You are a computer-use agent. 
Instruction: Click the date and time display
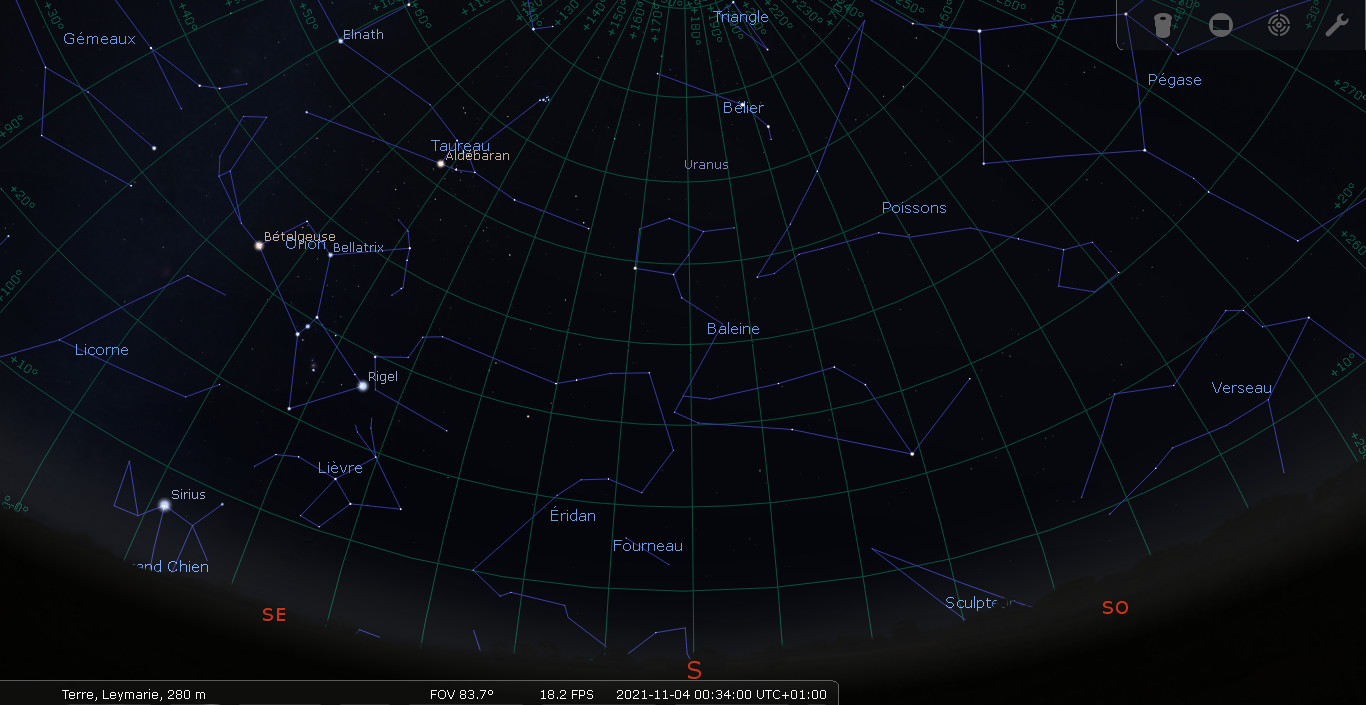pyautogui.click(x=721, y=694)
